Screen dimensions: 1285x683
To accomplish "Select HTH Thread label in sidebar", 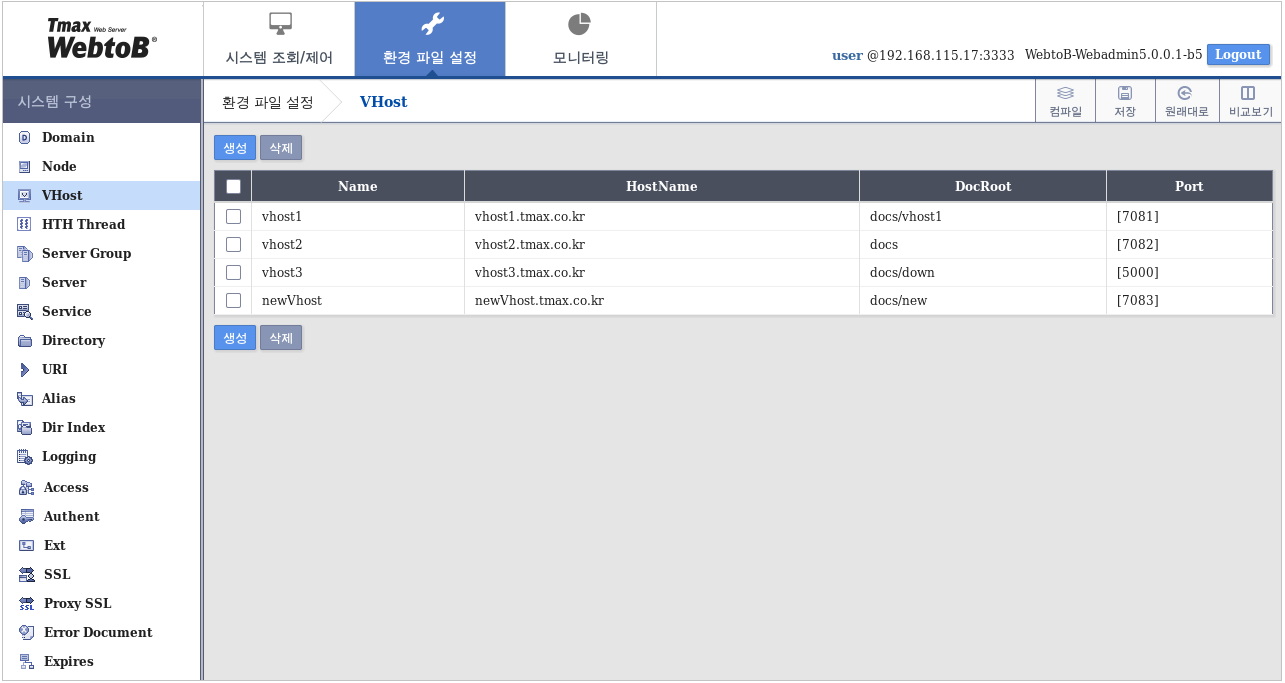I will (83, 225).
